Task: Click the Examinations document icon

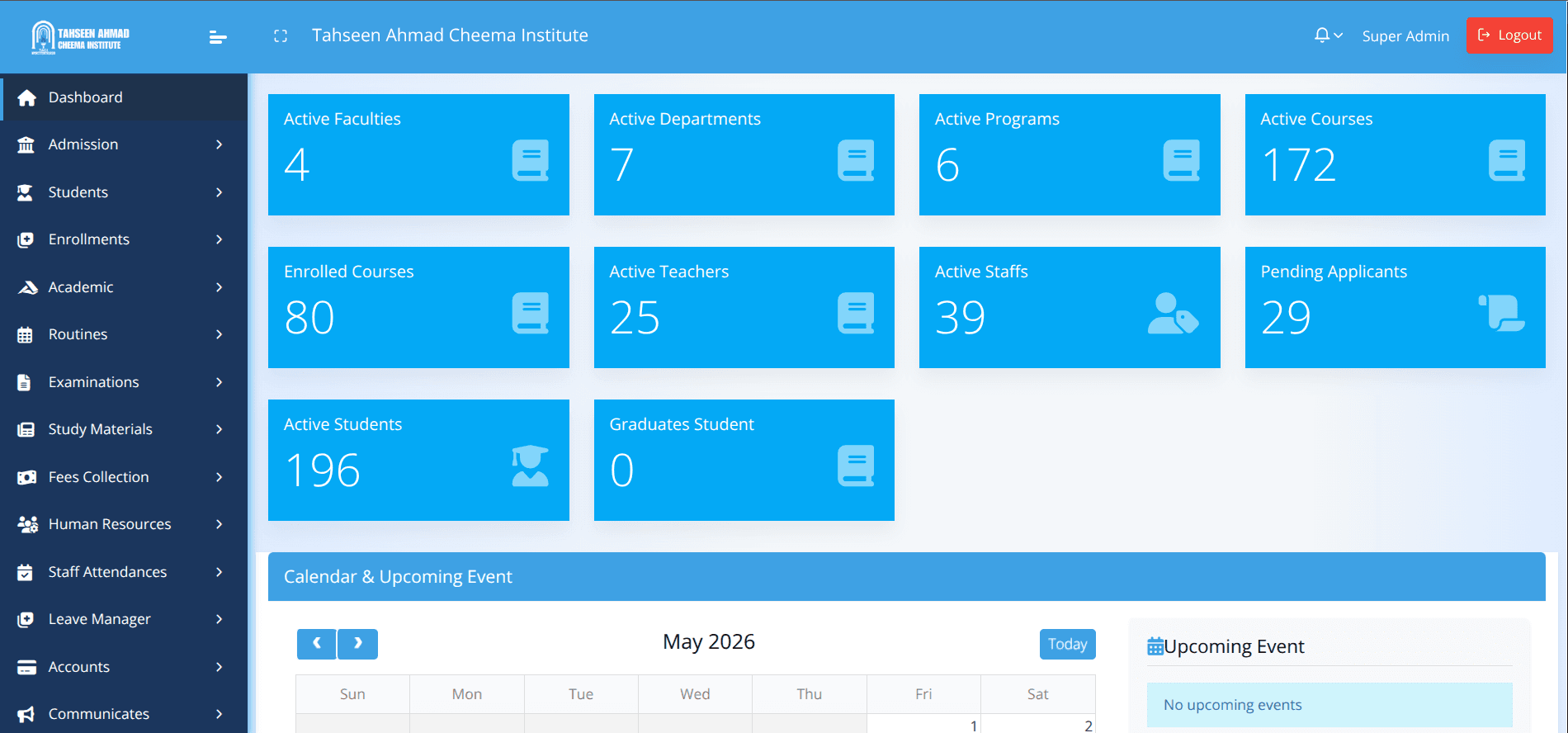Action: (x=24, y=382)
